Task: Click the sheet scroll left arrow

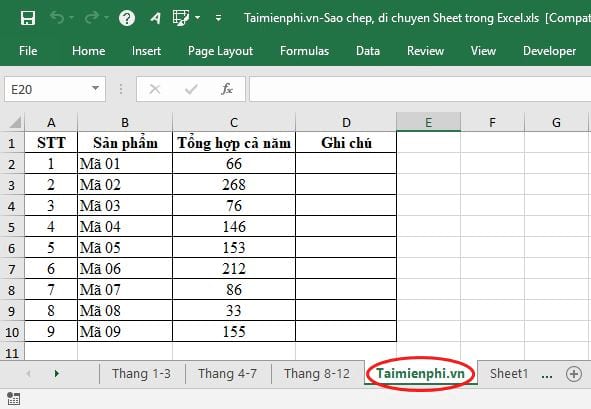Action: coord(28,374)
